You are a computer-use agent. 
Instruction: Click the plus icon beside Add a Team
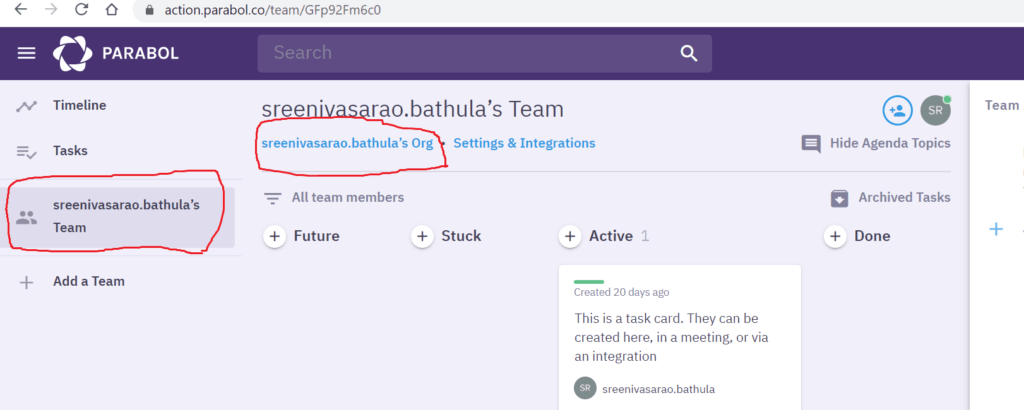pos(26,283)
